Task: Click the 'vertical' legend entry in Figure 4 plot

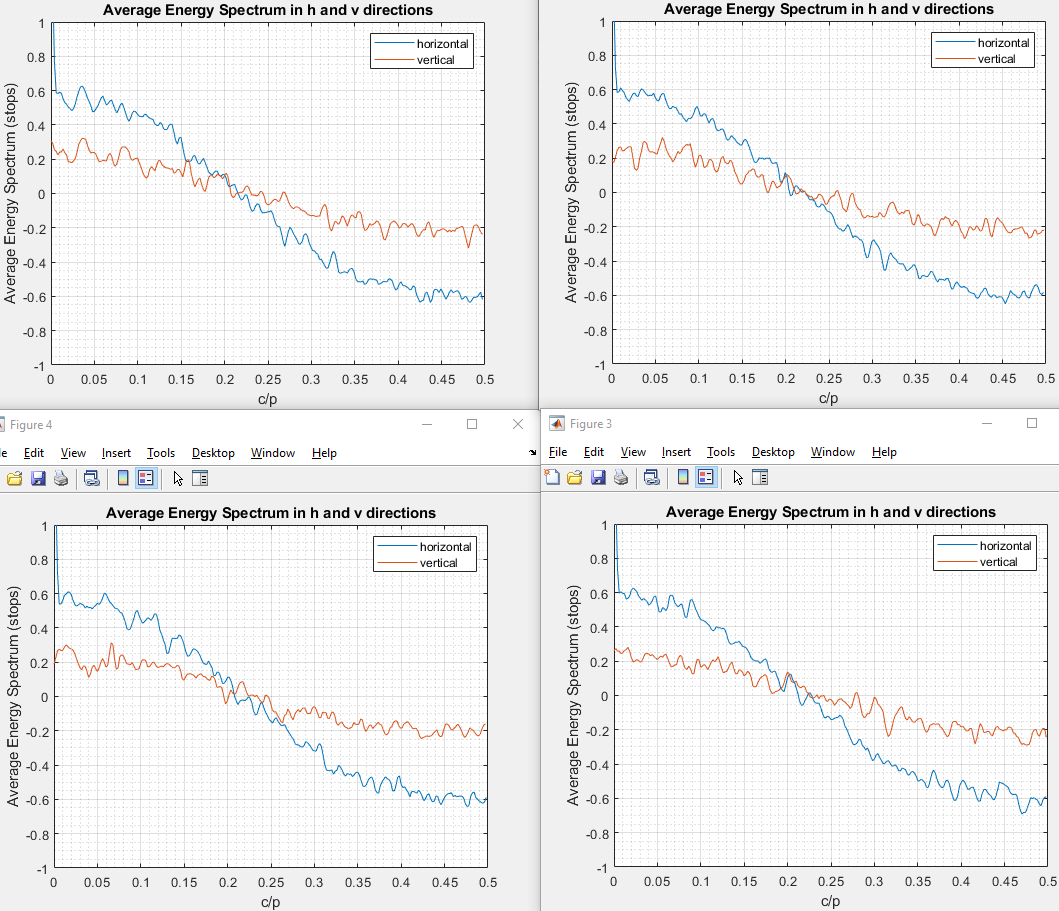Action: tap(438, 563)
